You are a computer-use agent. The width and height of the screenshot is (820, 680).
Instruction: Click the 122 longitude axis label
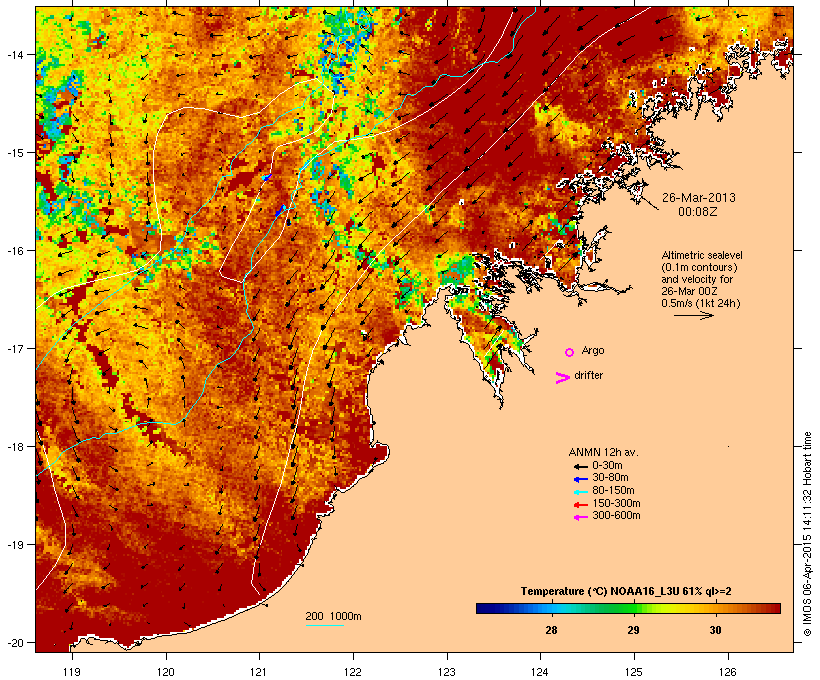point(353,672)
